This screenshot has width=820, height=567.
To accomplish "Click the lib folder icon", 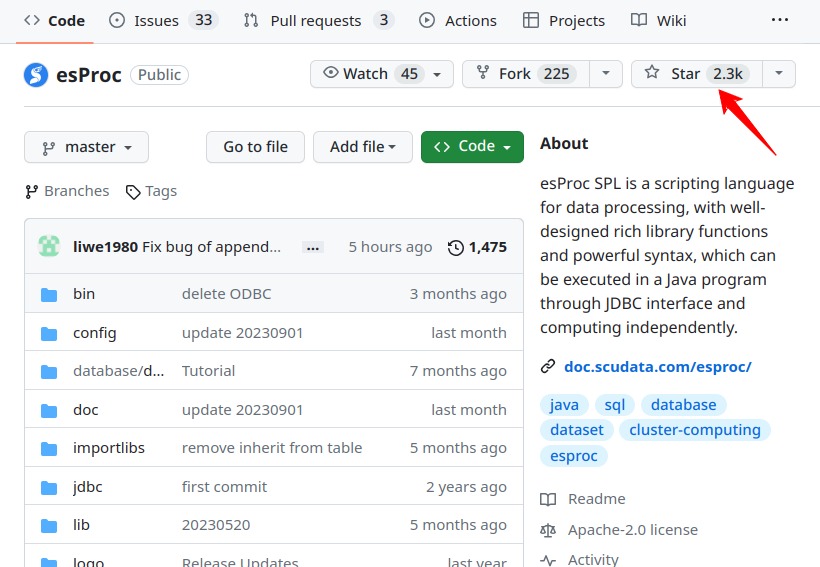I will 49,525.
